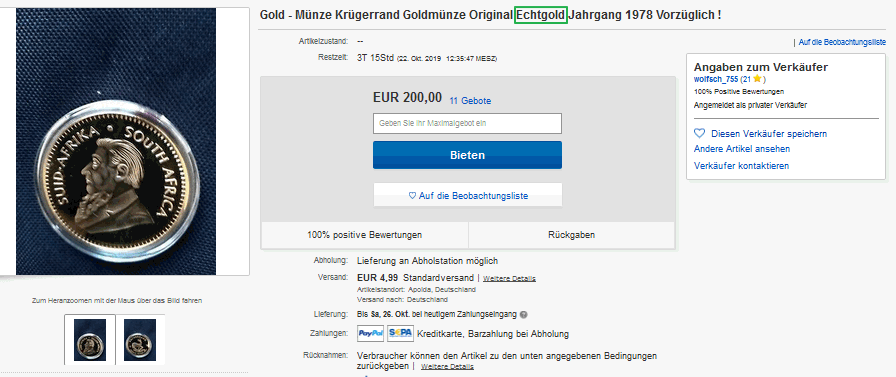Open the 11 Gebote bid history link
This screenshot has height=377, width=896.
[470, 101]
